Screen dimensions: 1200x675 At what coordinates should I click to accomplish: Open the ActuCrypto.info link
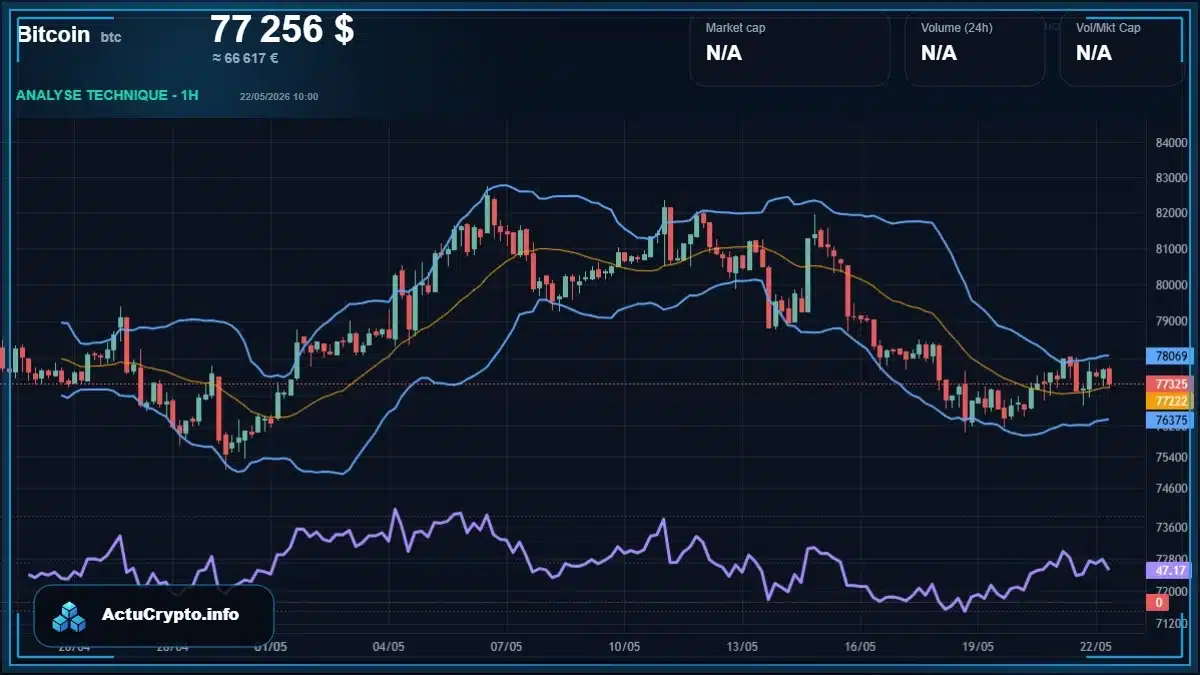point(170,615)
